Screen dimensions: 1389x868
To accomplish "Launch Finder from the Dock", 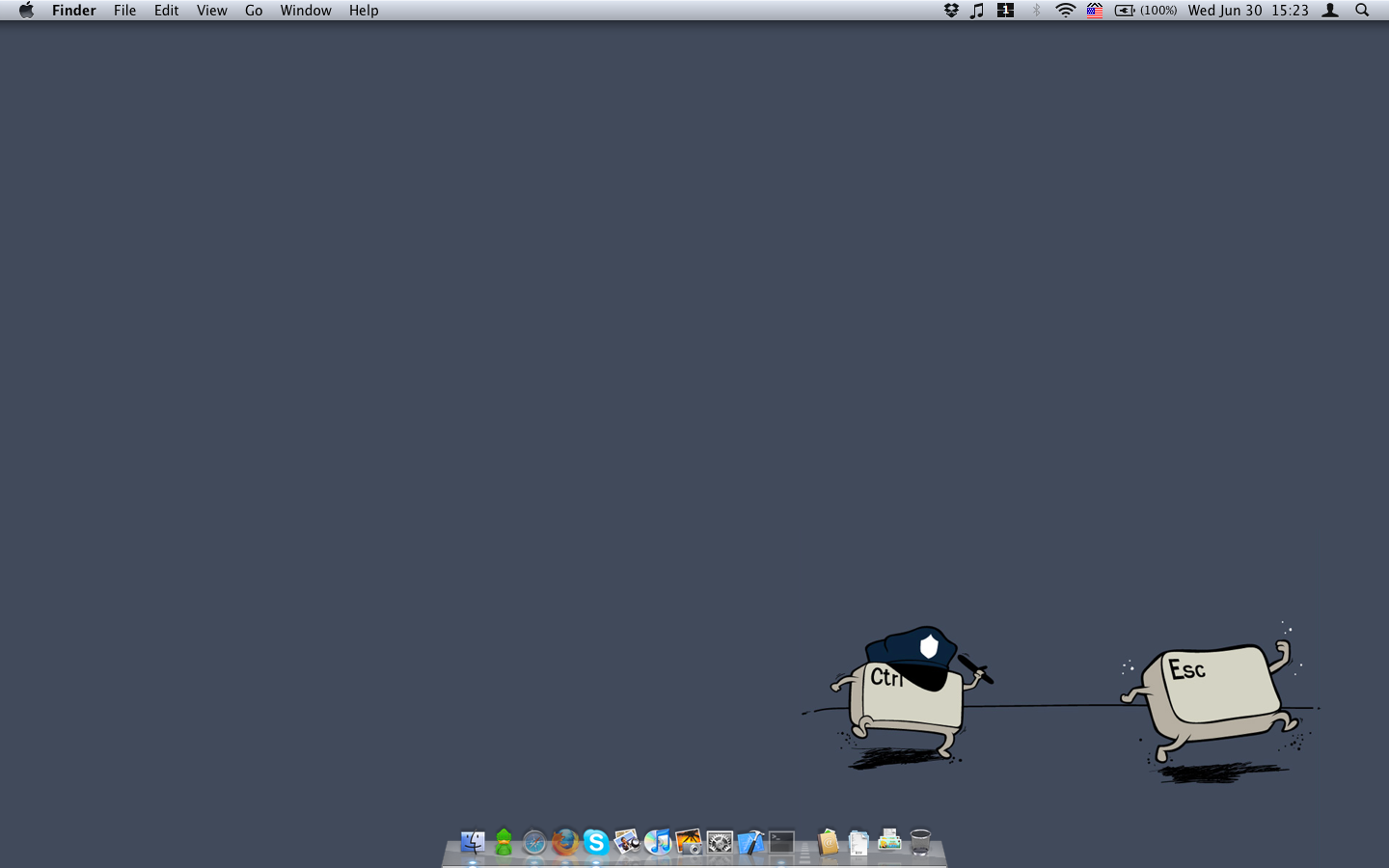I will coord(473,842).
